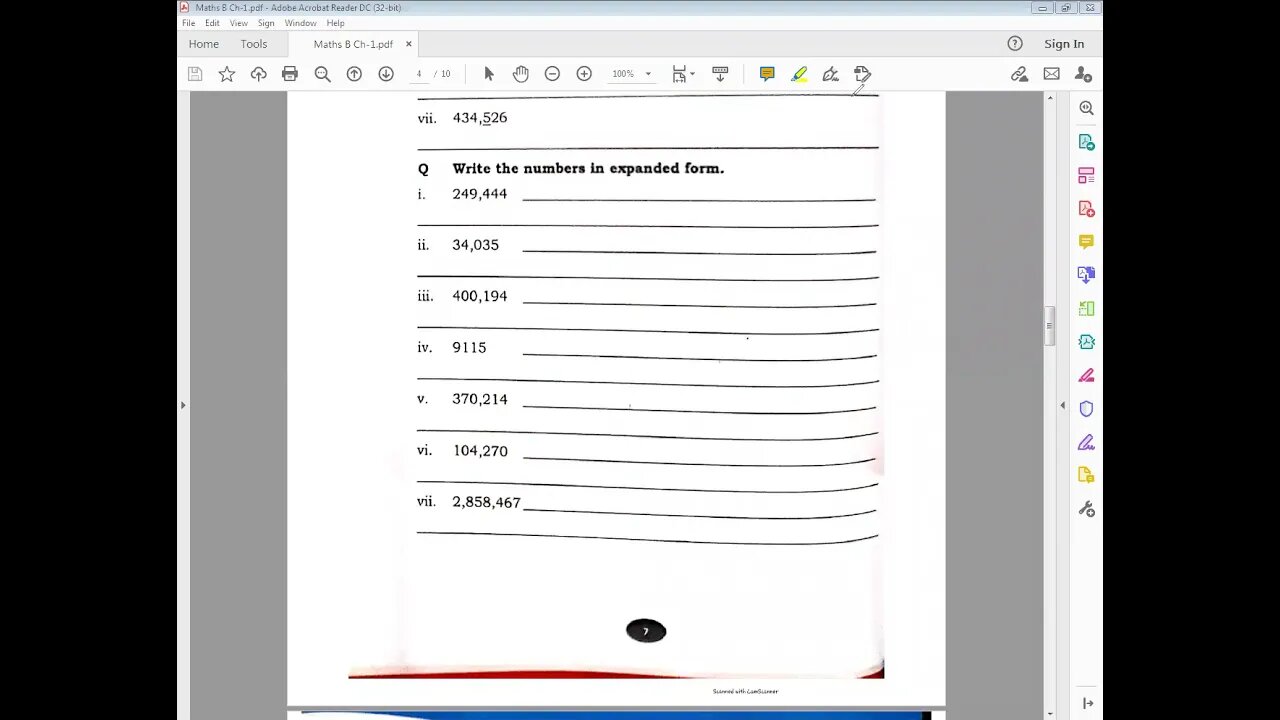Open Protect shield tool in side pane
Screen dimensions: 1280x720
pyautogui.click(x=1087, y=409)
